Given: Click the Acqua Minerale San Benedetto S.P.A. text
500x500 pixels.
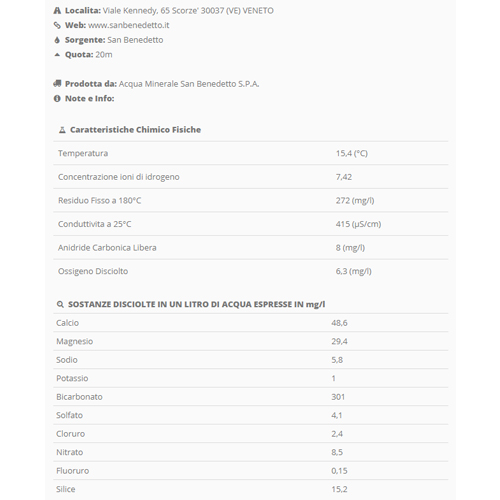Looking at the screenshot, I should (x=189, y=84).
